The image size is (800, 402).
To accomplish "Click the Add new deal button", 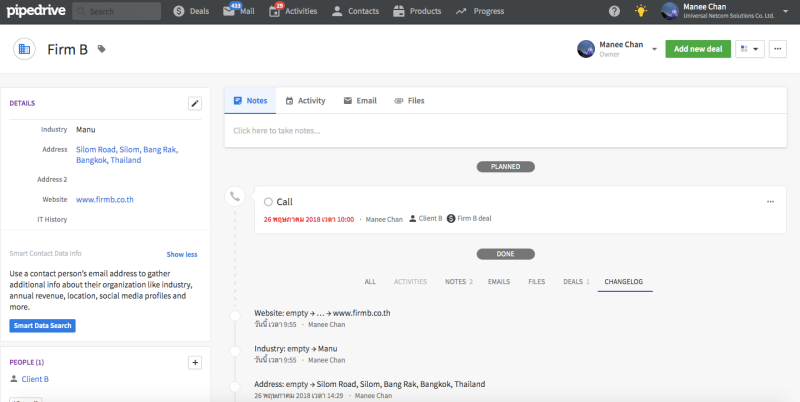I will click(x=698, y=49).
